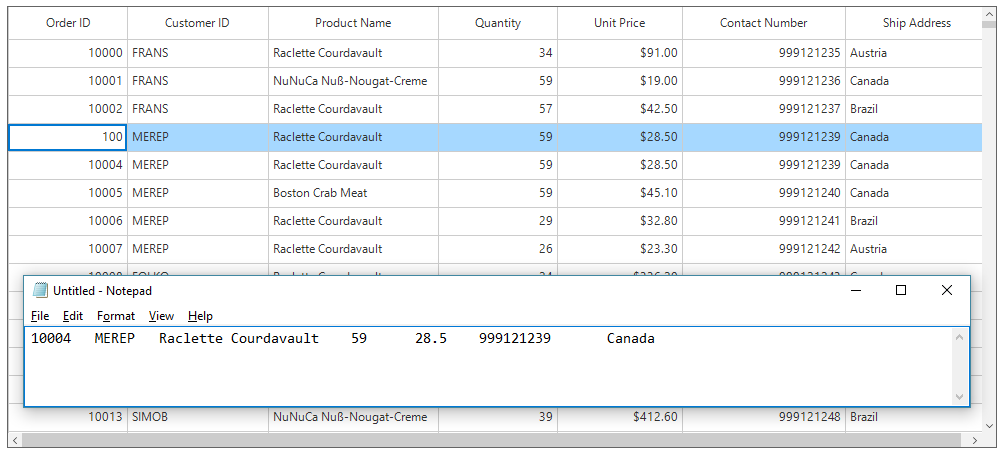1001x449 pixels.
Task: Click quantity 34 cell in row 10000
Action: [x=497, y=53]
